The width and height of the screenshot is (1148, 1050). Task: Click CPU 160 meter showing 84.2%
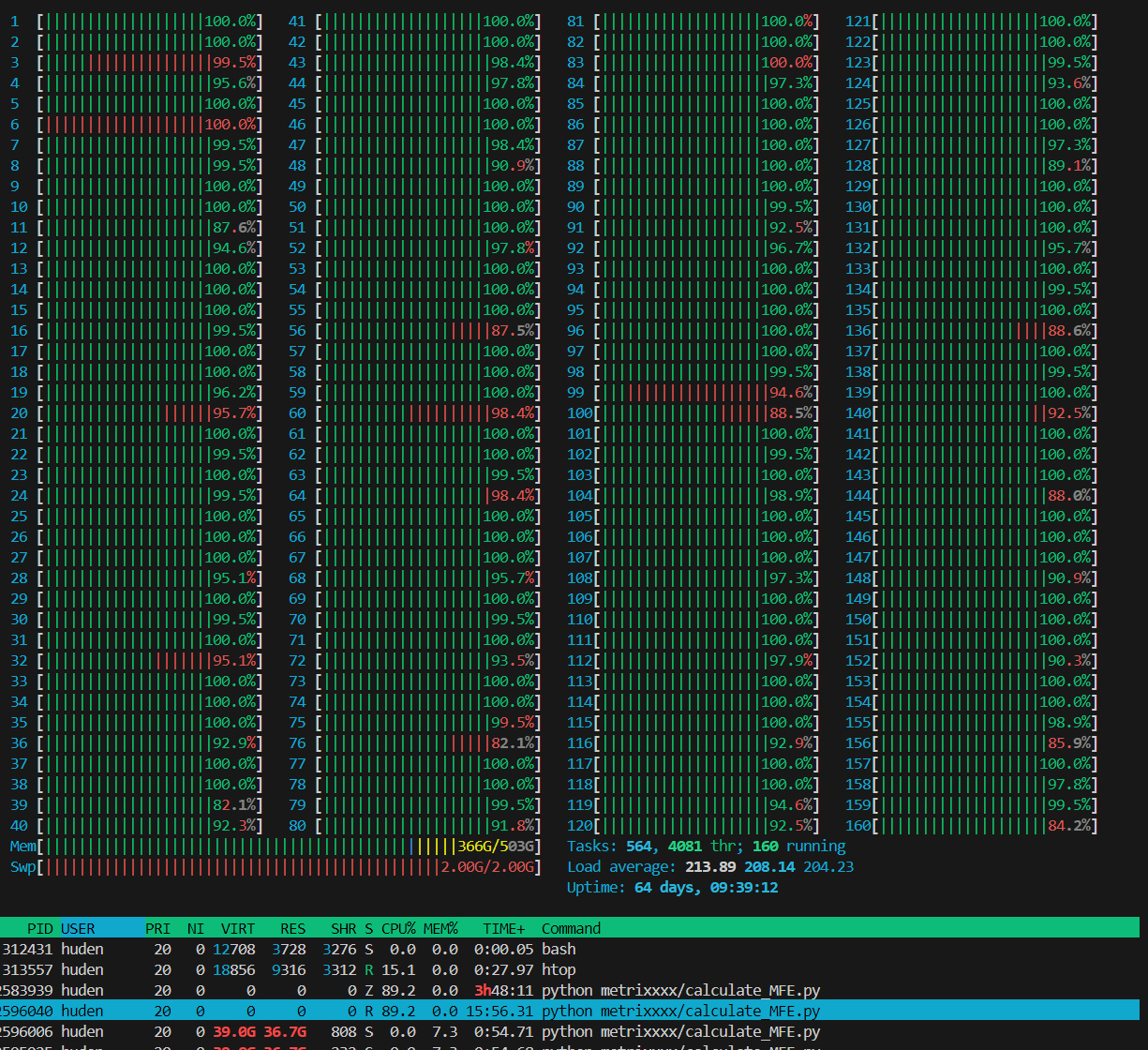pos(972,825)
